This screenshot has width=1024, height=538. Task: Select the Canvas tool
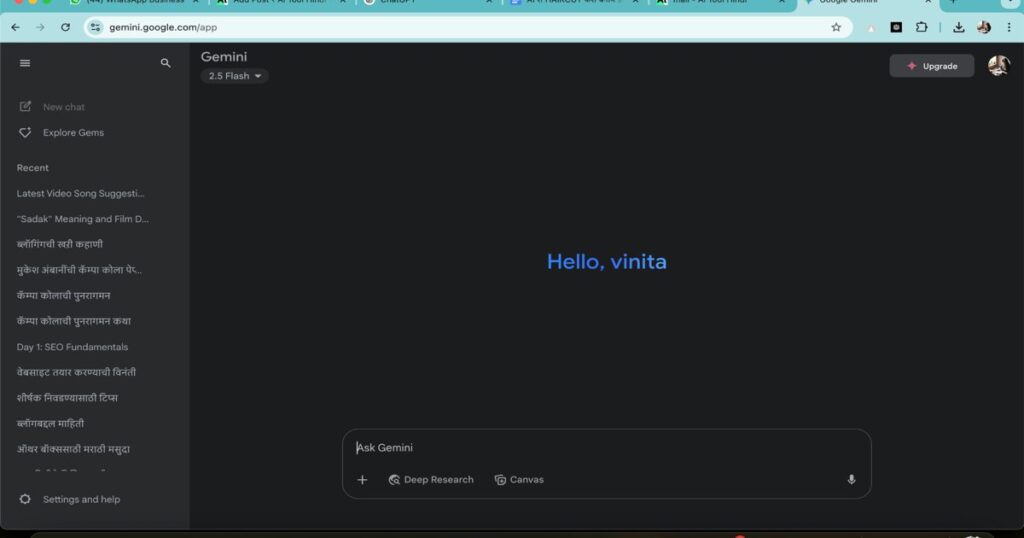[519, 480]
